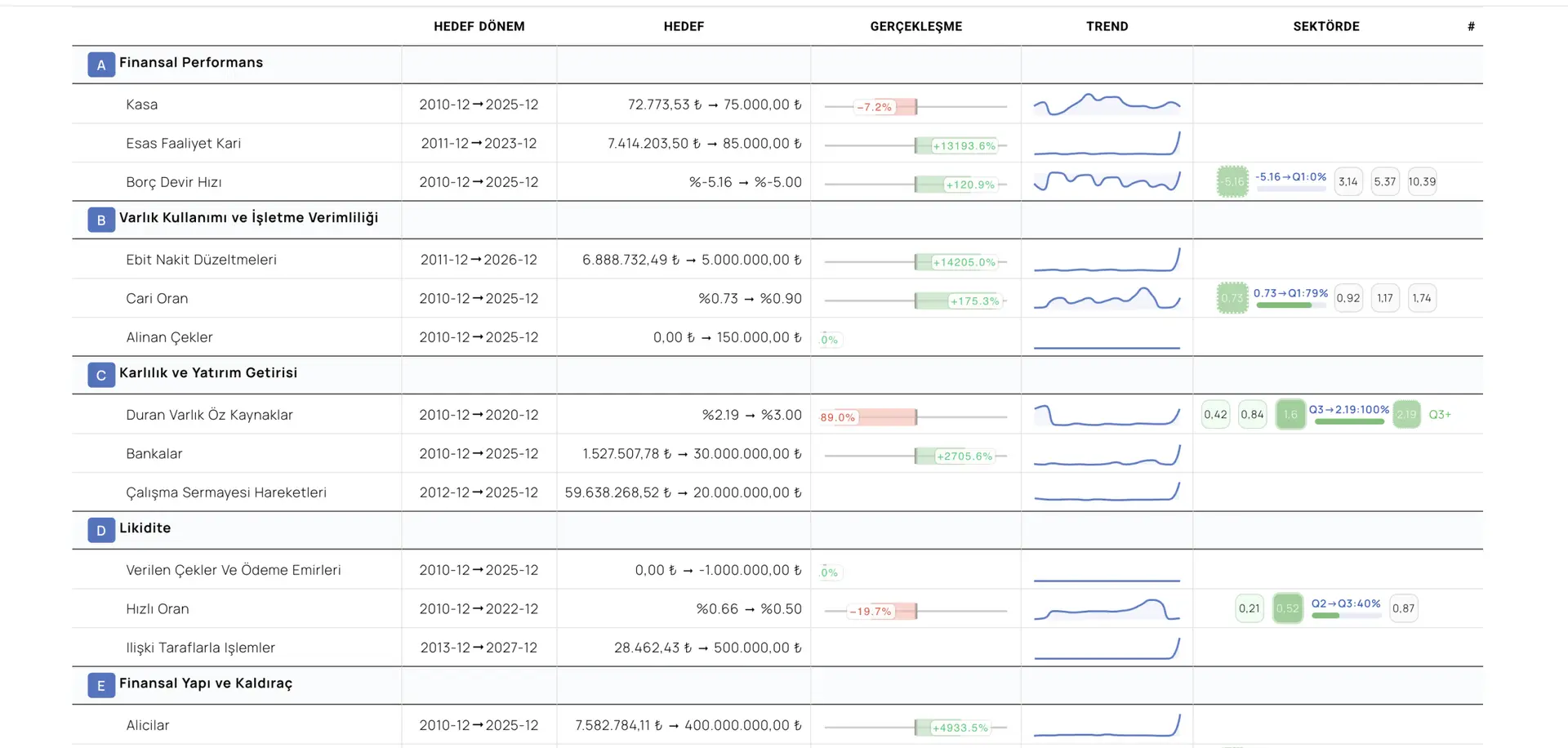The width and height of the screenshot is (1568, 748).
Task: Sort by the HEDEF DÖNEM column header
Action: [x=479, y=26]
